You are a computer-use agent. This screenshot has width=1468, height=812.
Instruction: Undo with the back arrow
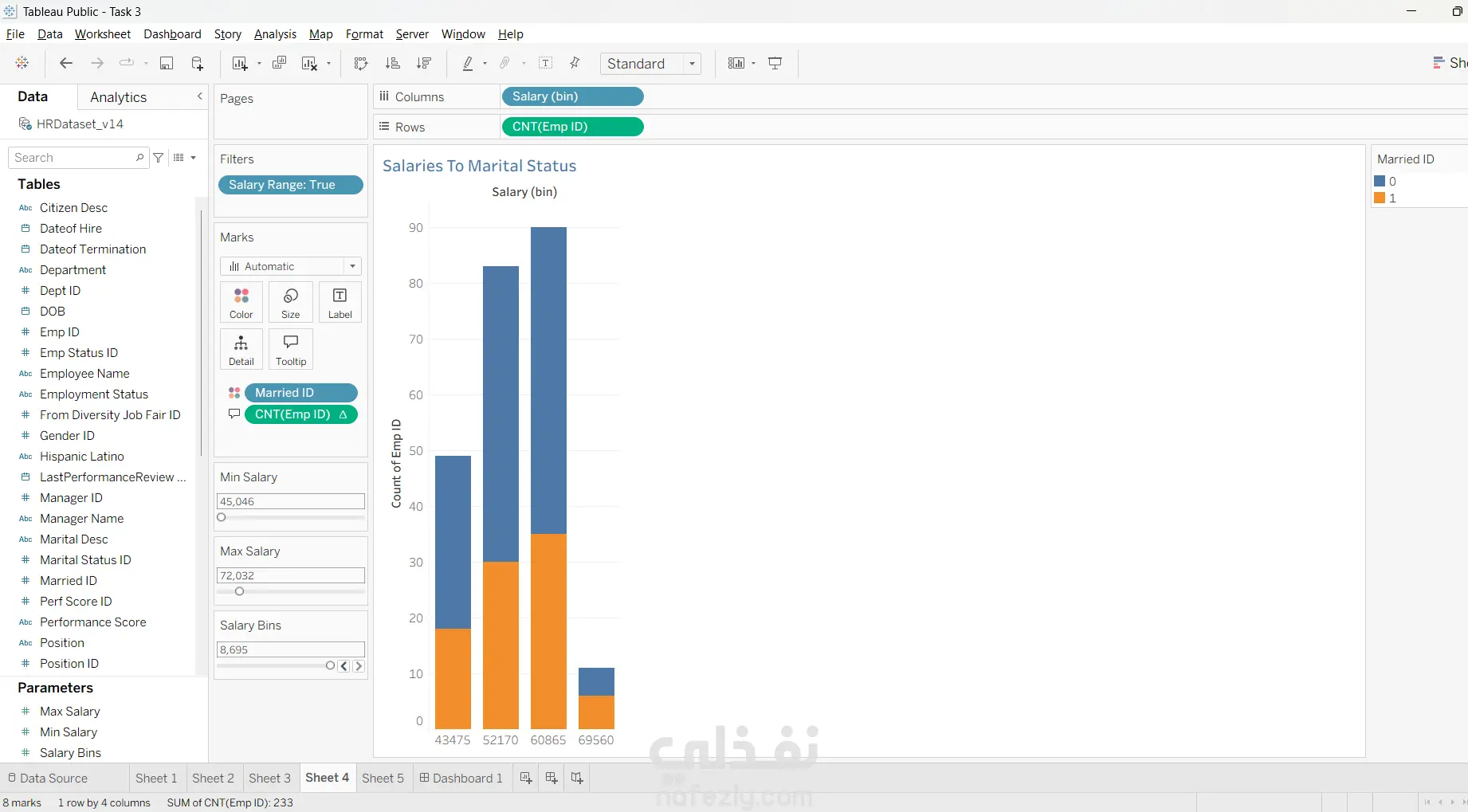pyautogui.click(x=66, y=63)
